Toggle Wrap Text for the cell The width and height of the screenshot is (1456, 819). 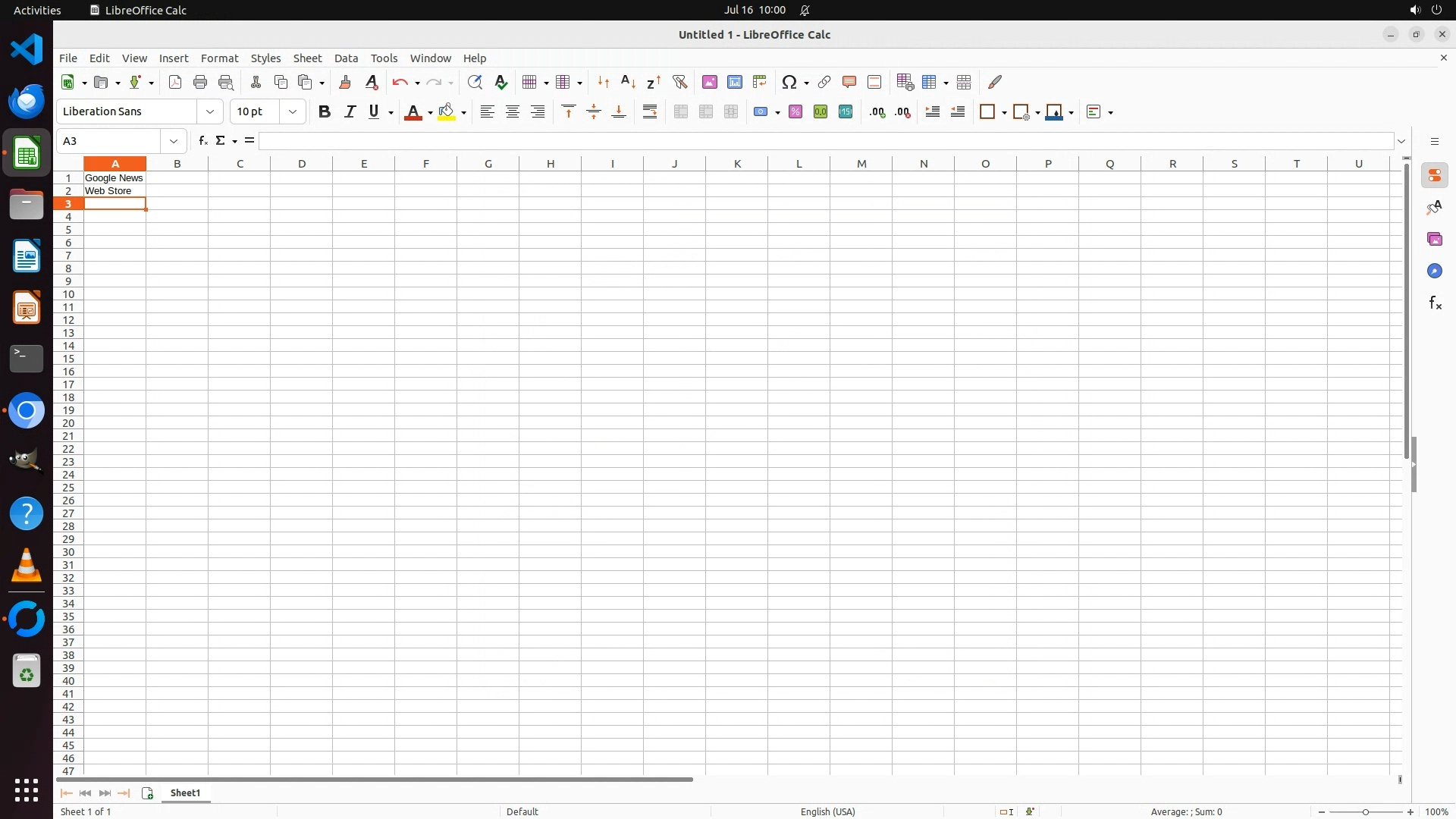click(650, 112)
